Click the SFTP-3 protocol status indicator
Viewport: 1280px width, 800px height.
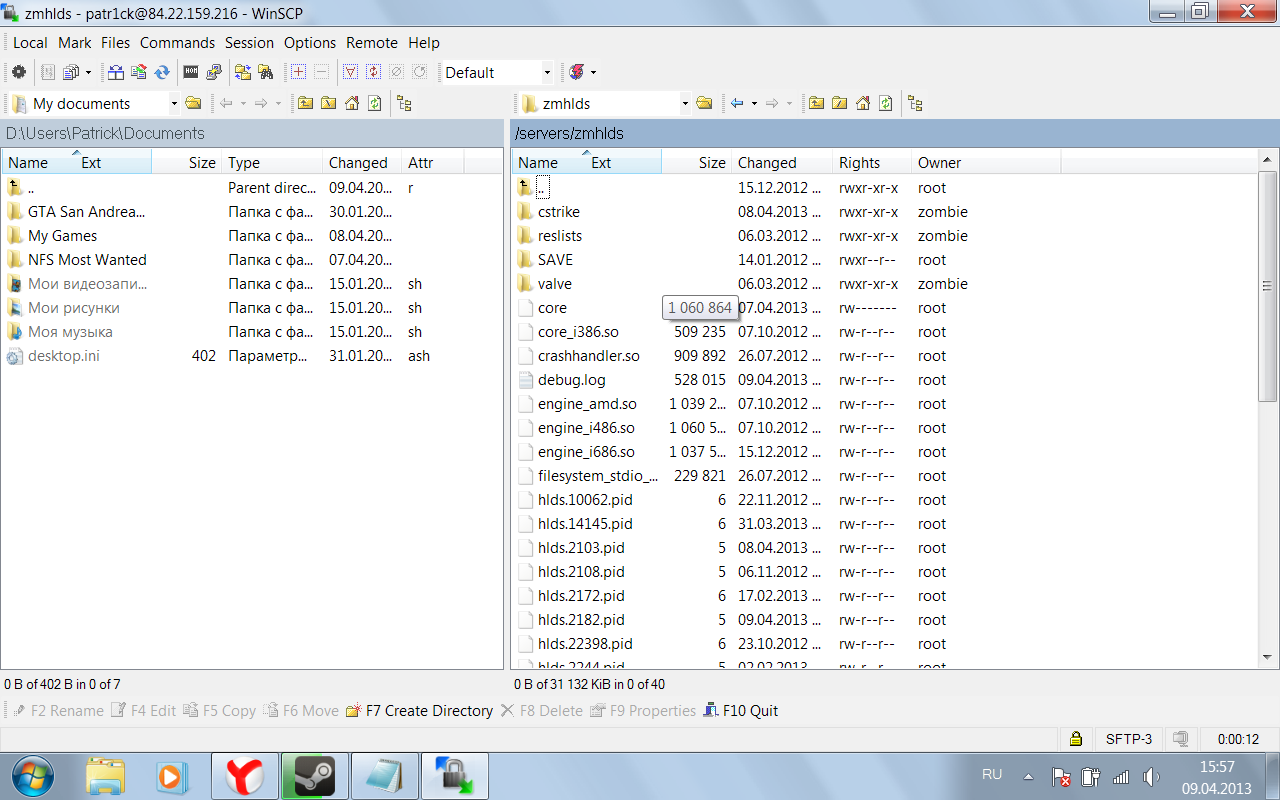click(x=1129, y=739)
